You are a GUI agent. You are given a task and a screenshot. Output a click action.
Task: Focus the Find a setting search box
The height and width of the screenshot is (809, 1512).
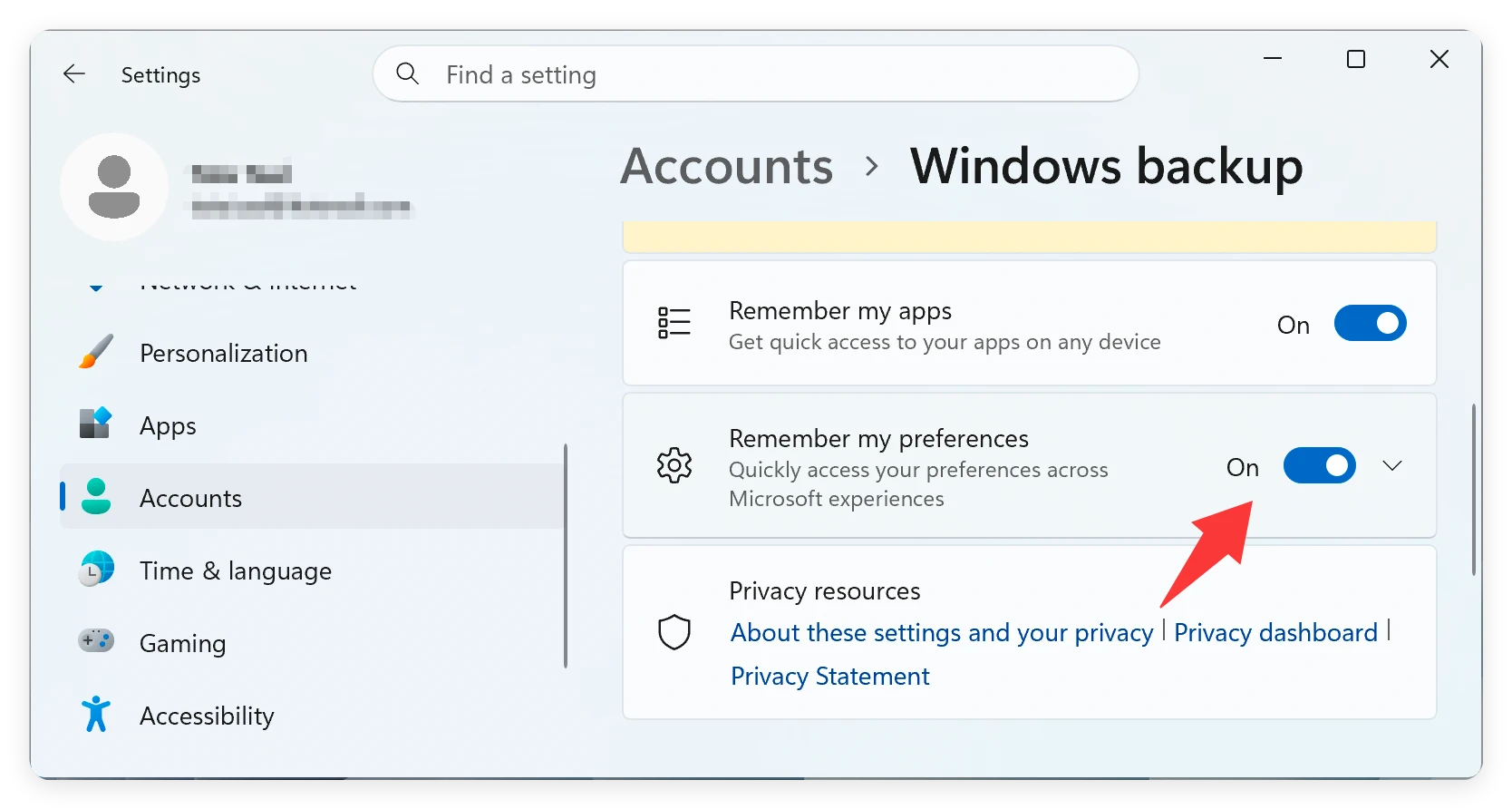(x=756, y=74)
